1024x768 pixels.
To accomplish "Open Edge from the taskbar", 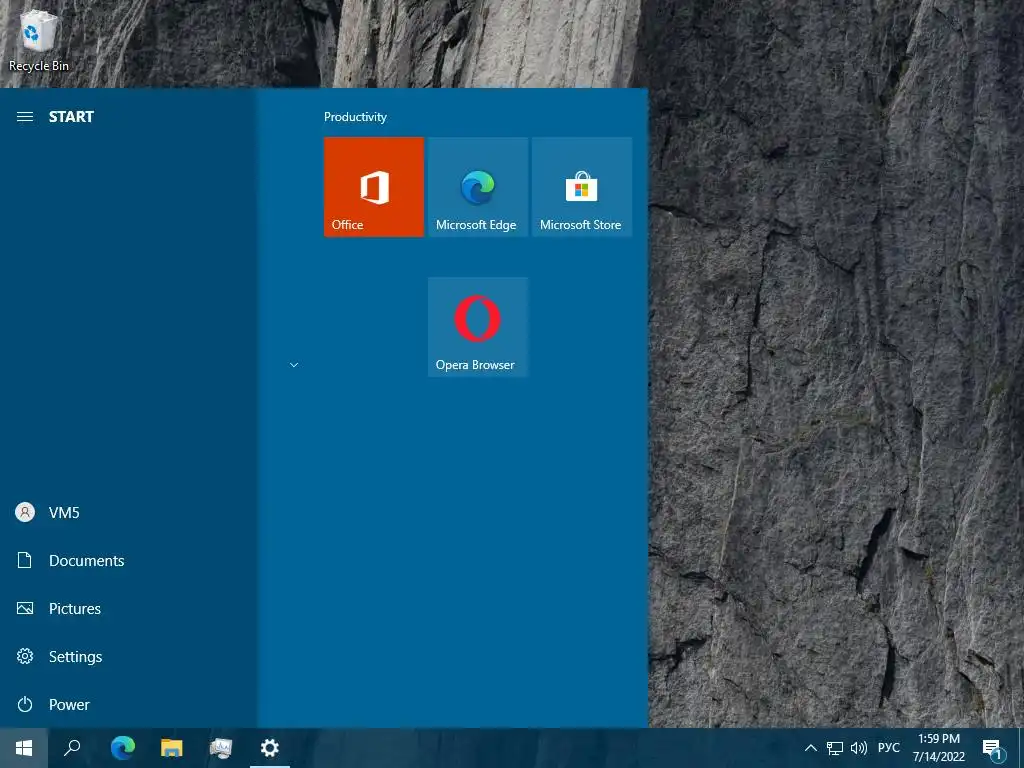I will pos(123,748).
